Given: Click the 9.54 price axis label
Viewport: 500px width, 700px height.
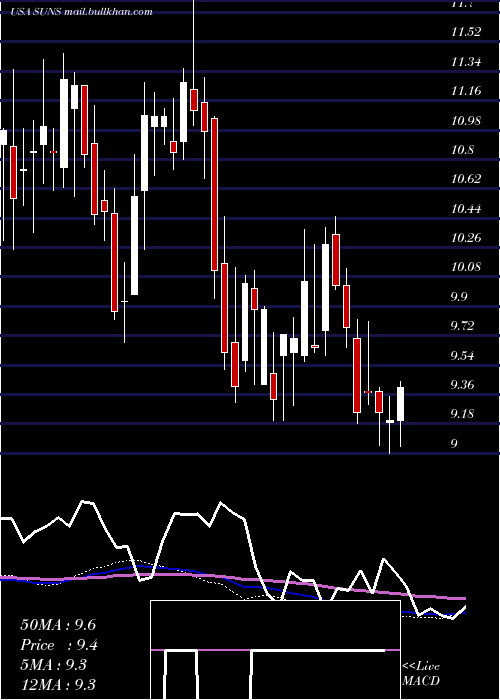Looking at the screenshot, I should pyautogui.click(x=463, y=355).
